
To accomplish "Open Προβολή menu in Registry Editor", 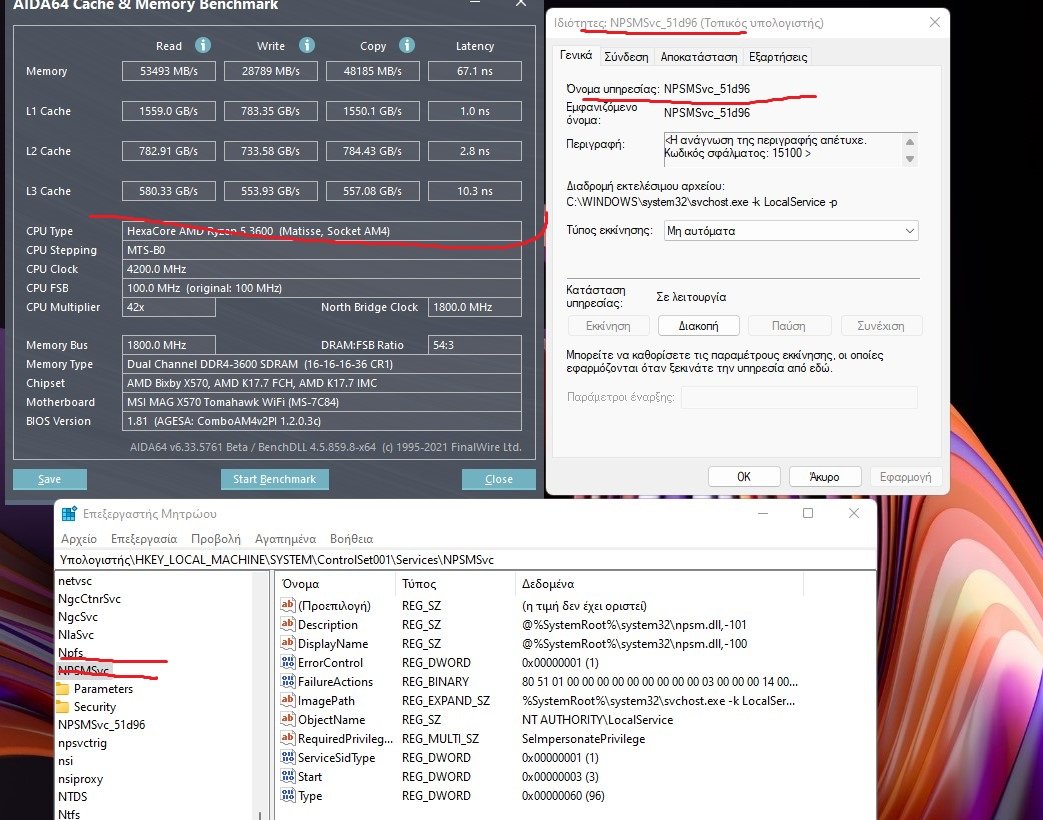I will [216, 539].
